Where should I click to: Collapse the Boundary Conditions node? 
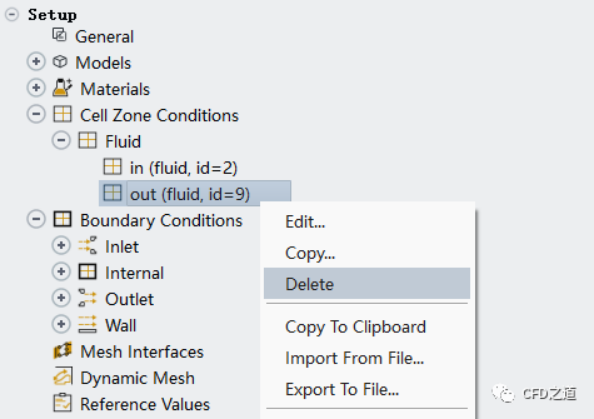coord(36,219)
